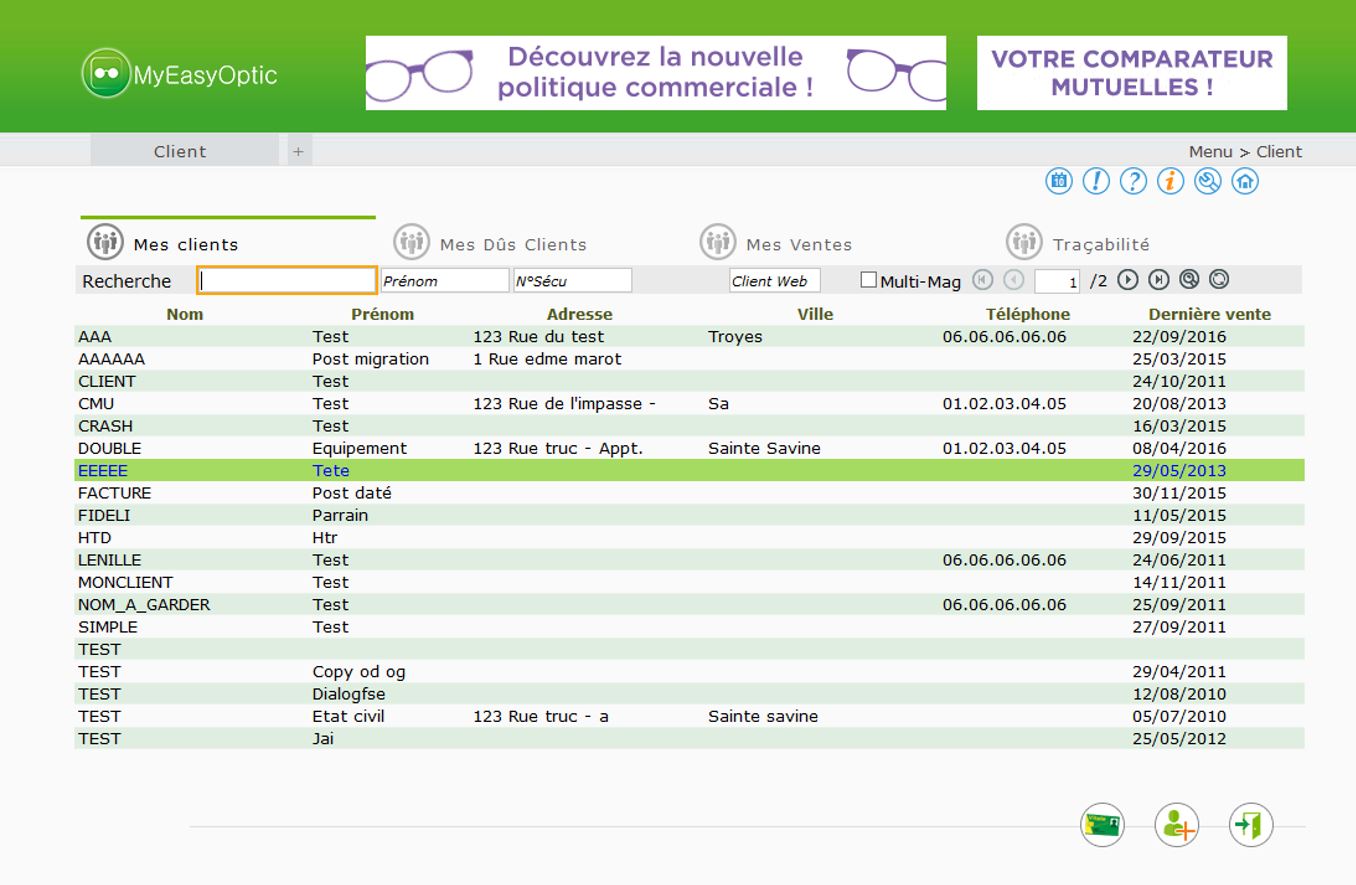Screen dimensions: 1356x885
Task: Click the date 22/09/2016 in AAA row
Action: coord(1179,337)
